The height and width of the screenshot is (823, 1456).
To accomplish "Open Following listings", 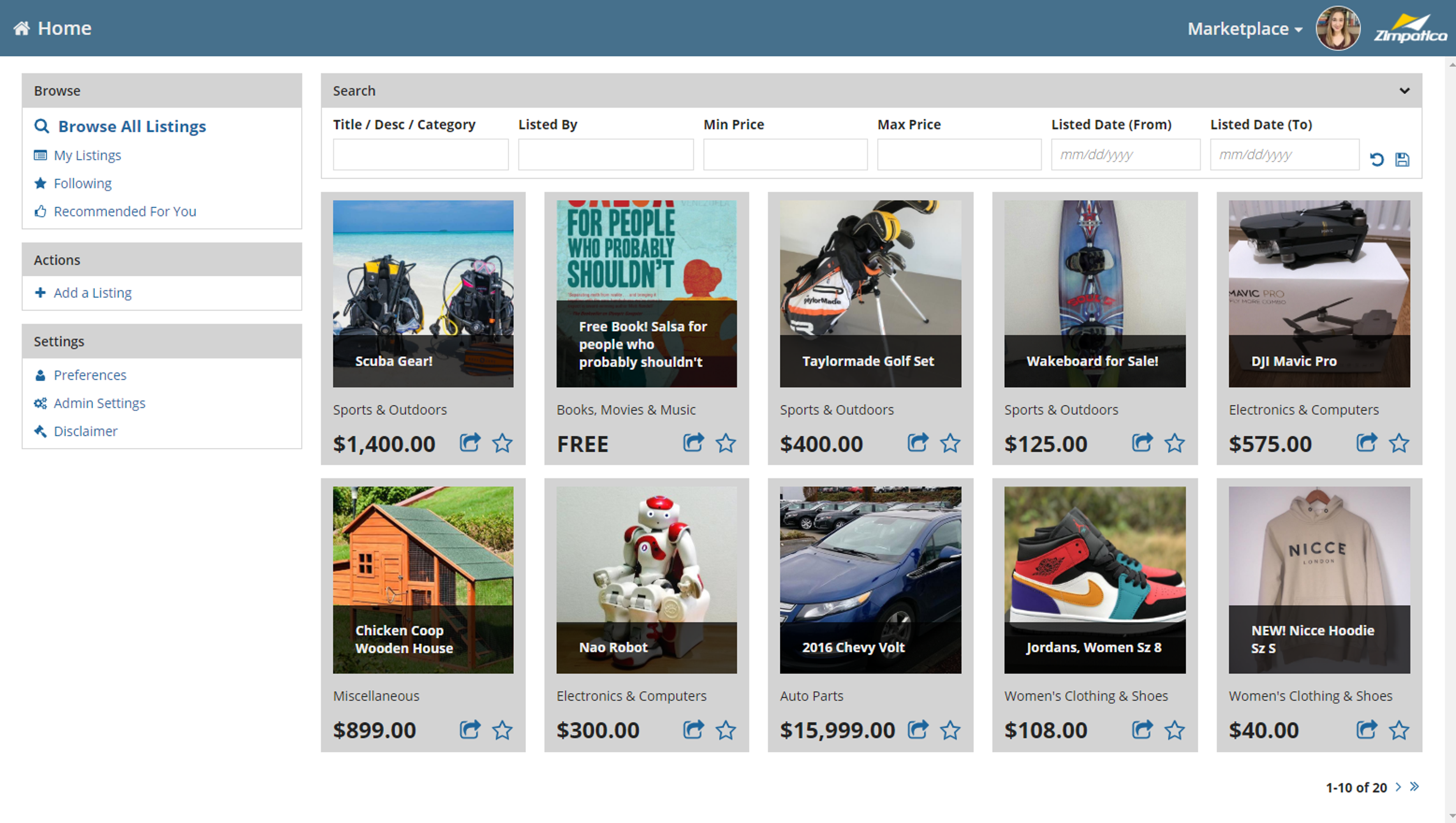I will pos(73,183).
